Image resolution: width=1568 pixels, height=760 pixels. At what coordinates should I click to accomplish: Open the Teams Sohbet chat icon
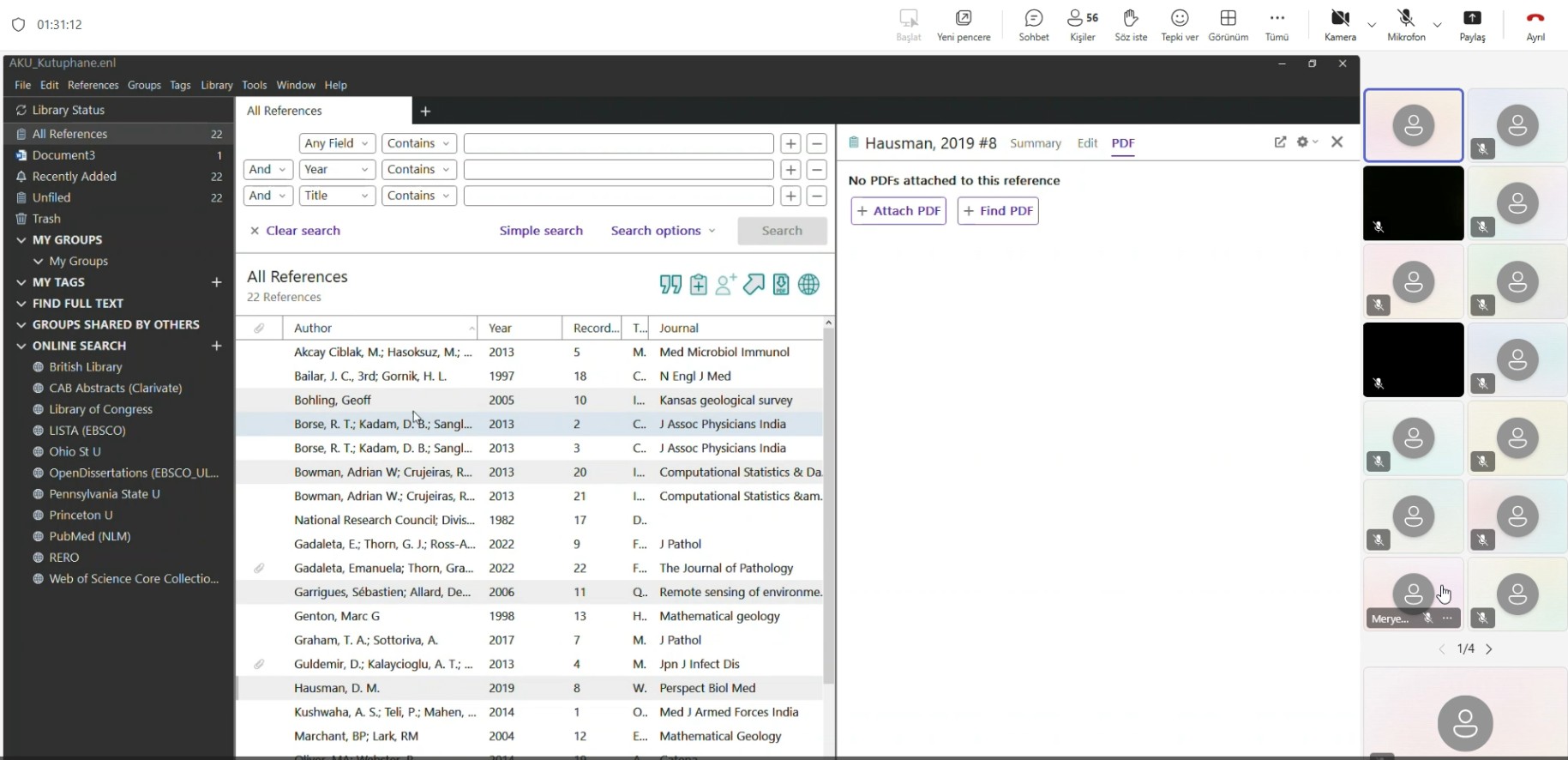click(x=1034, y=25)
